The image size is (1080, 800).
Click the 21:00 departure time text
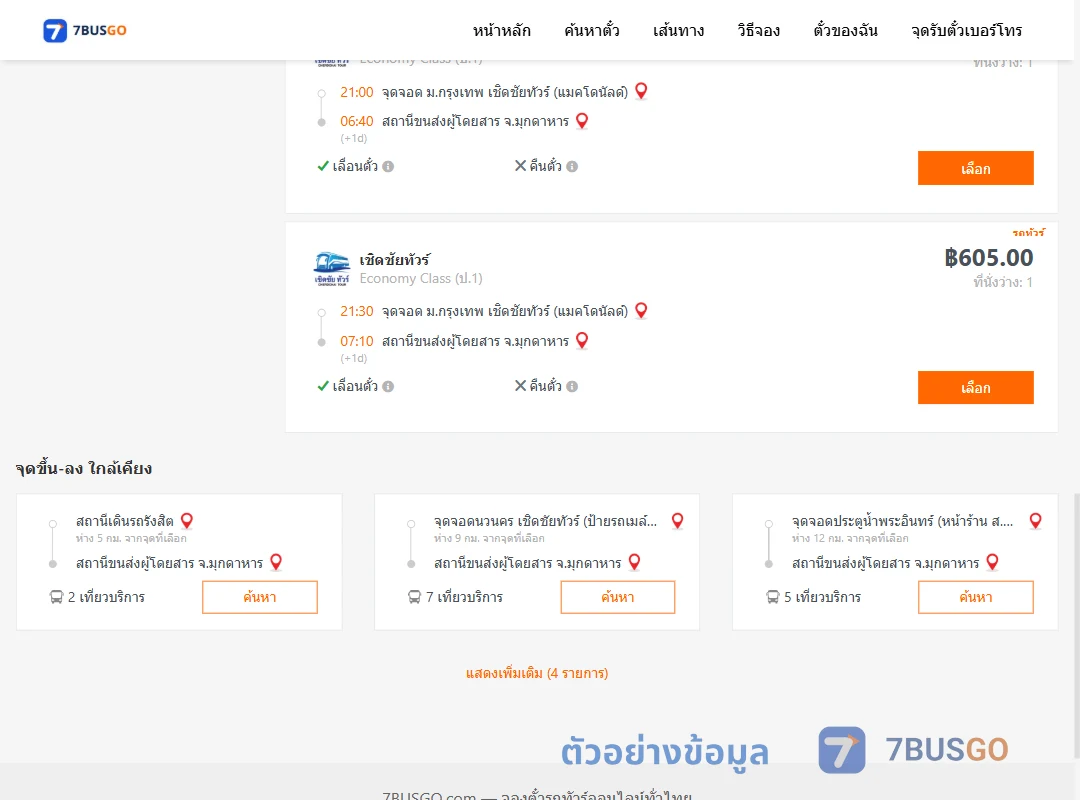coord(357,92)
